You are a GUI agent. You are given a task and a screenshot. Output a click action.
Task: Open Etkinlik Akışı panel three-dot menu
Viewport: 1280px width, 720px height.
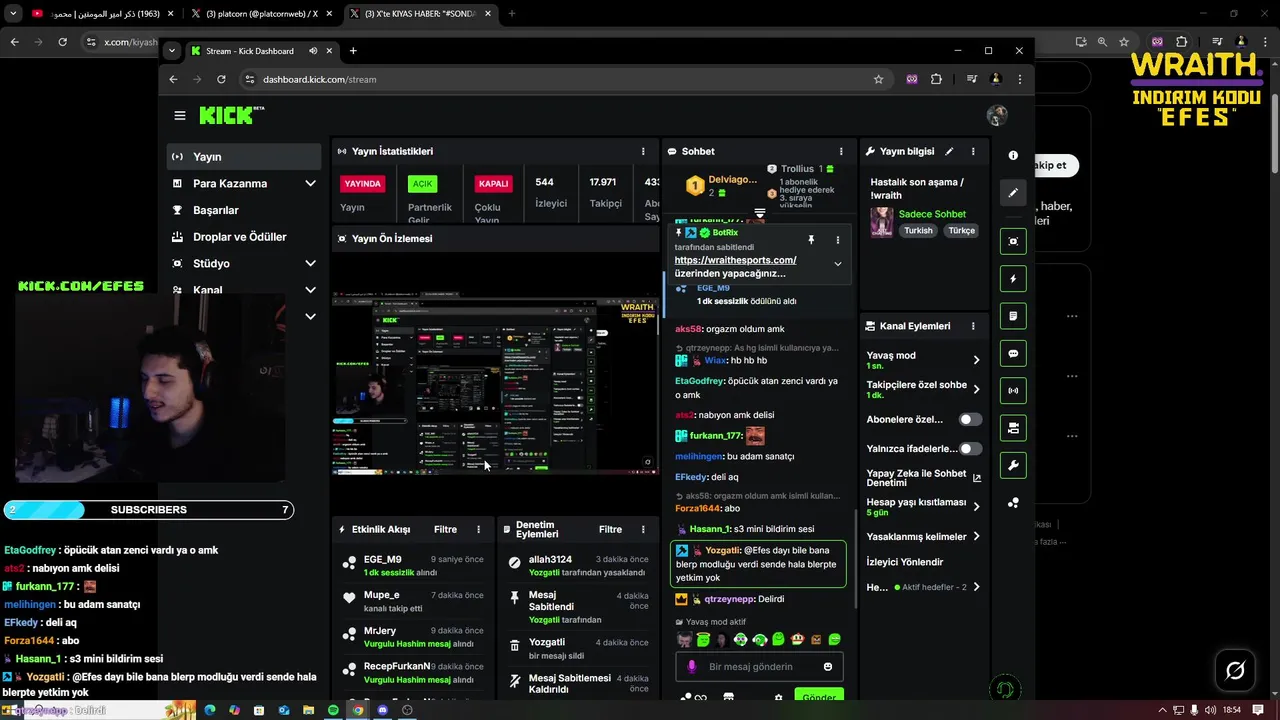pos(478,529)
